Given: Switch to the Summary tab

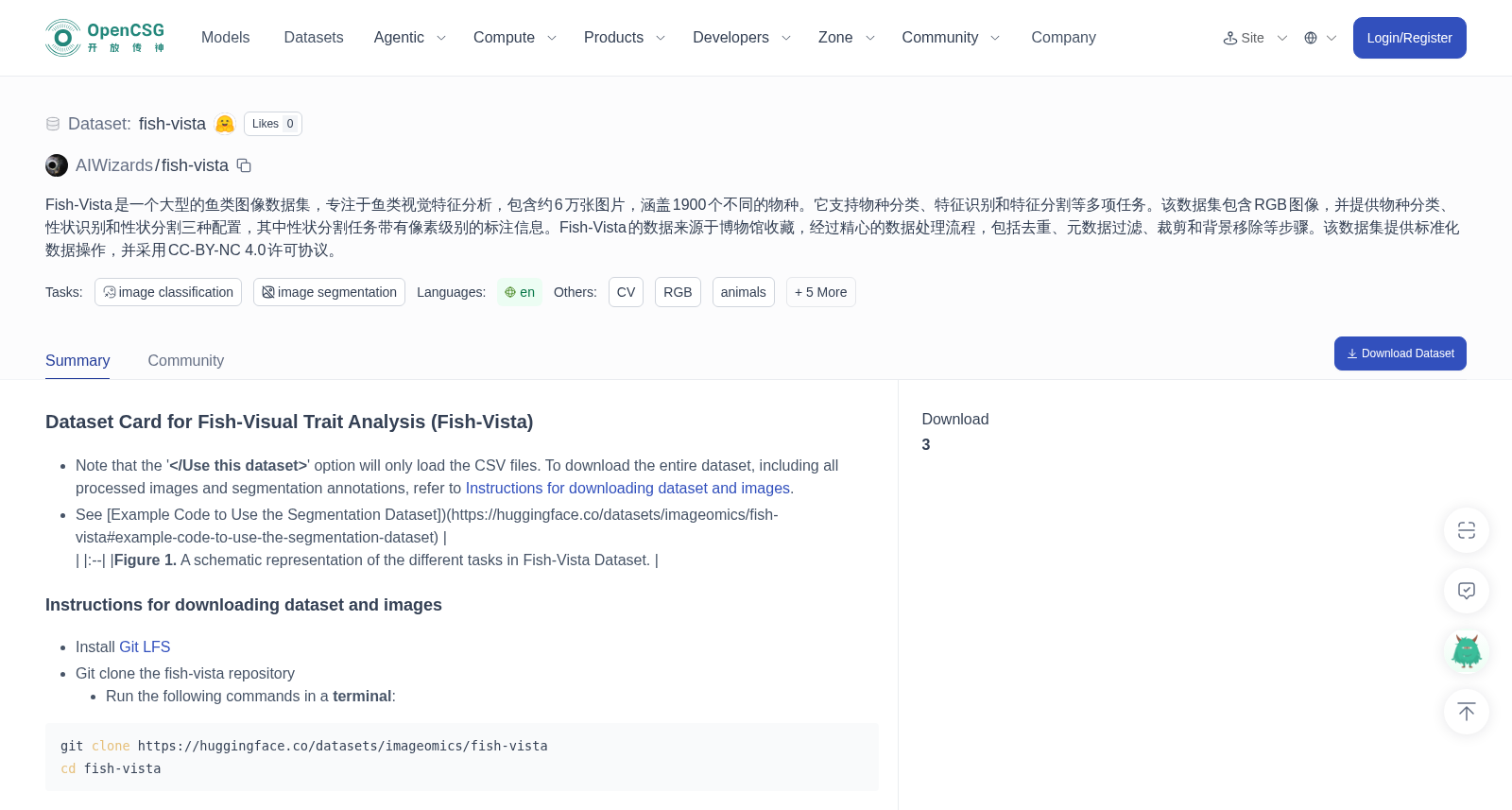Looking at the screenshot, I should click(x=77, y=360).
